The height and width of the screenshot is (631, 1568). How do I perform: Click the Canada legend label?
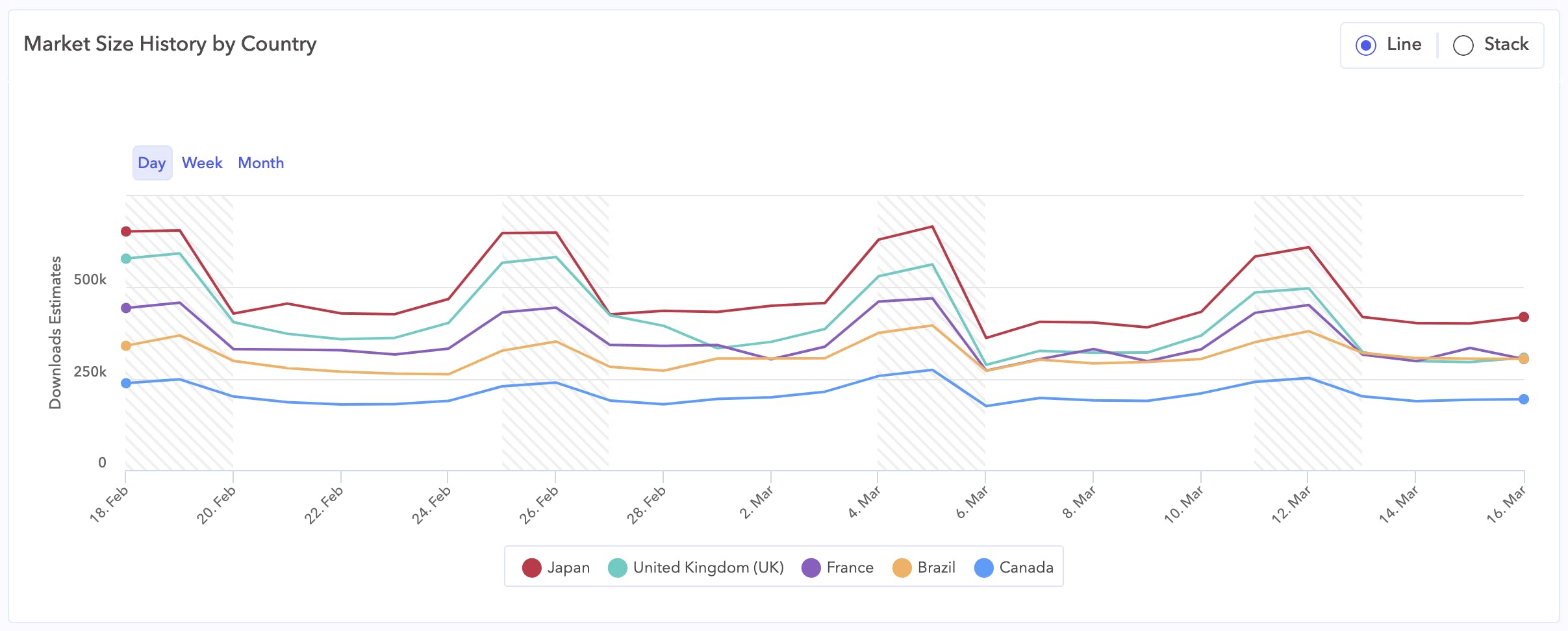click(1026, 567)
